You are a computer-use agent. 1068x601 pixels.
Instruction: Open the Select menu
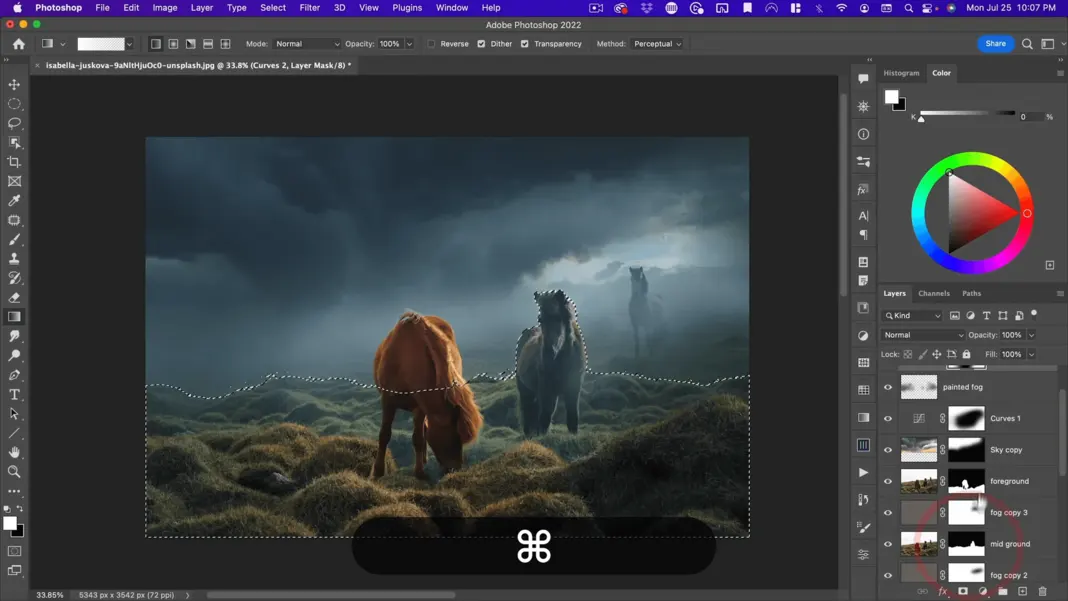pyautogui.click(x=272, y=7)
